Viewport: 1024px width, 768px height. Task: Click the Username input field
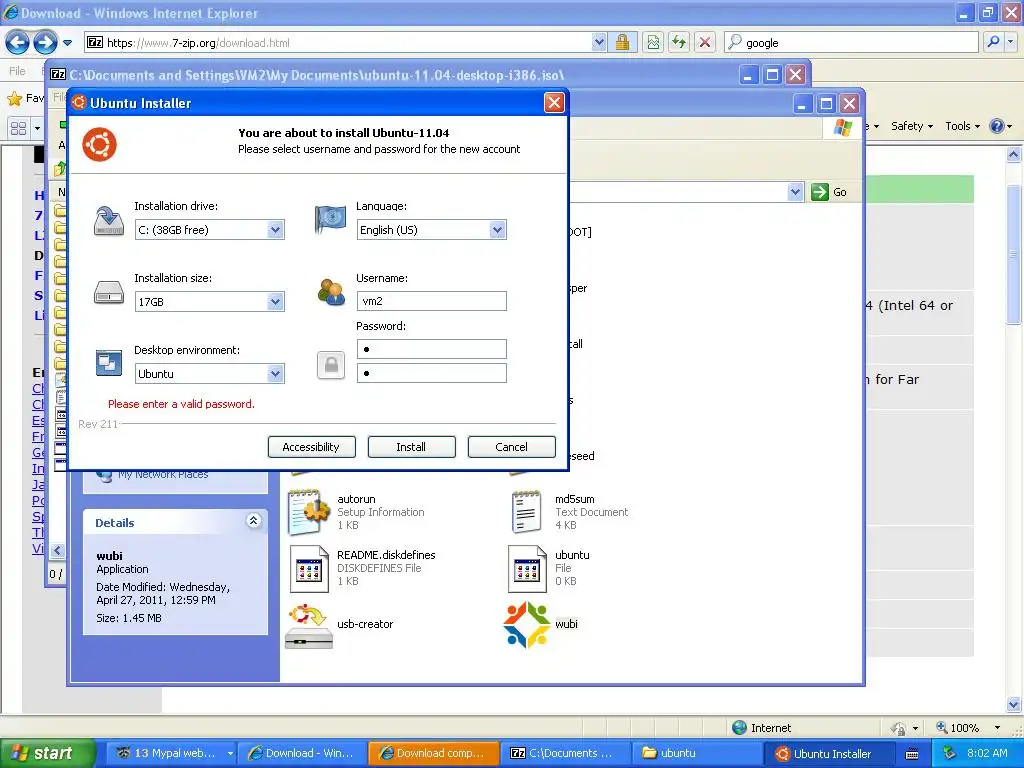(x=431, y=301)
